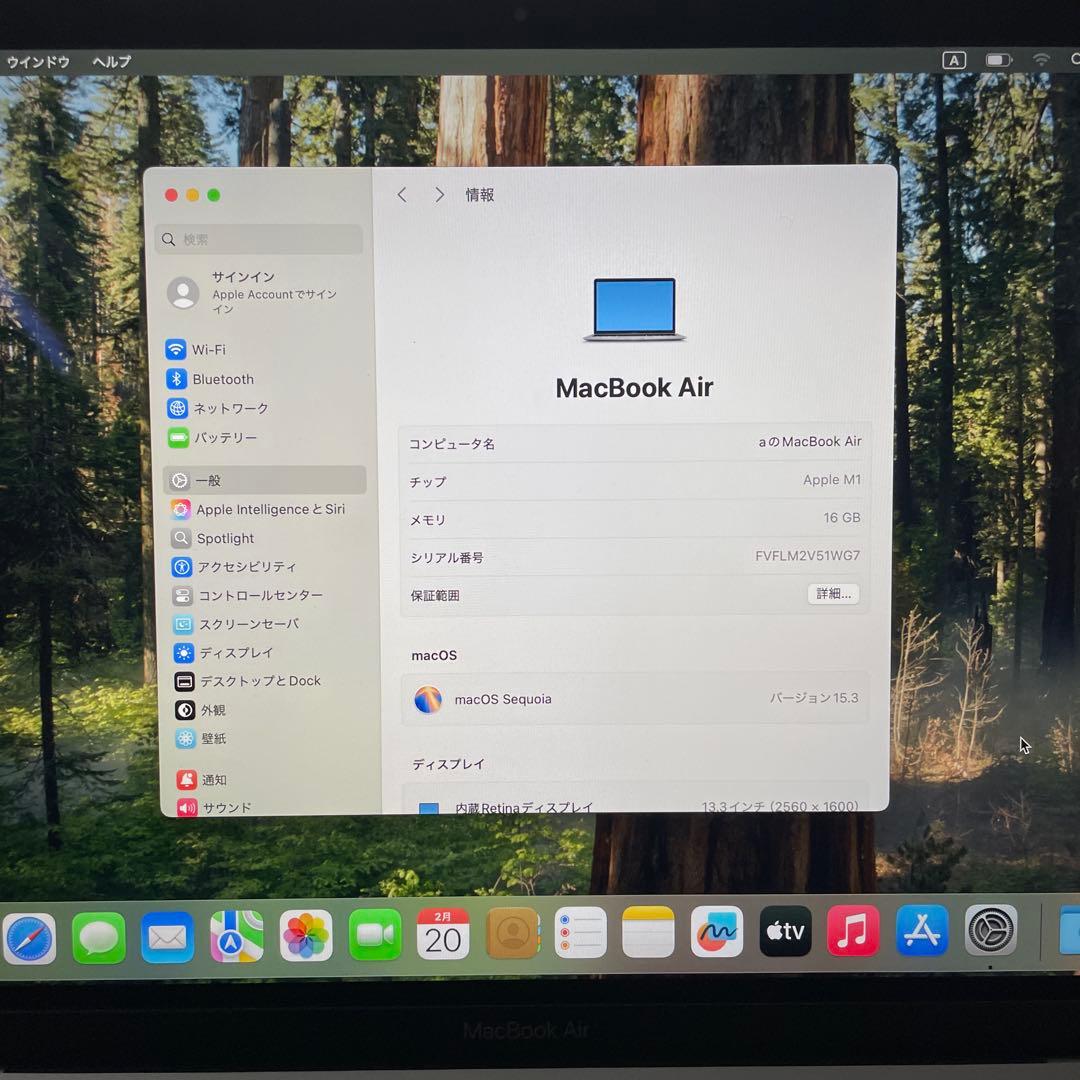The width and height of the screenshot is (1080, 1080).
Task: Click the forward navigation chevron
Action: point(439,195)
